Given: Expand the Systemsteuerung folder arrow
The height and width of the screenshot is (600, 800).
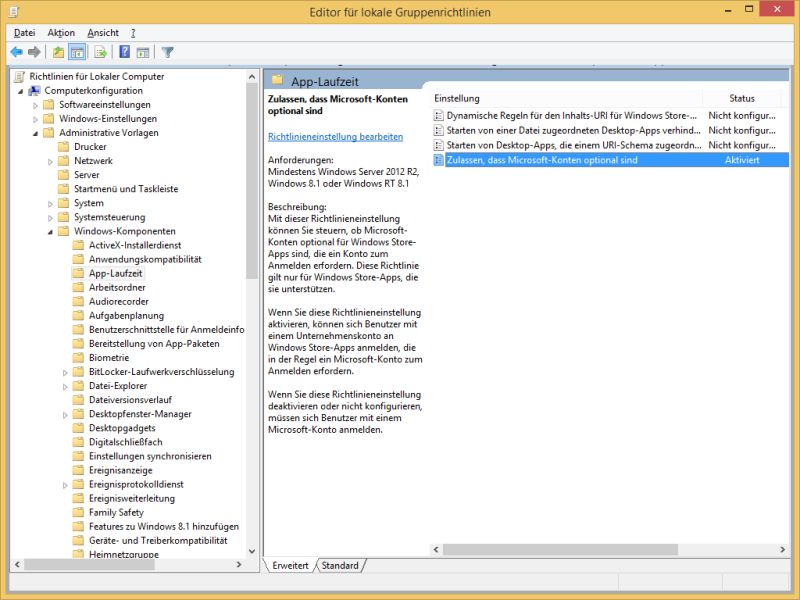Looking at the screenshot, I should pyautogui.click(x=50, y=217).
